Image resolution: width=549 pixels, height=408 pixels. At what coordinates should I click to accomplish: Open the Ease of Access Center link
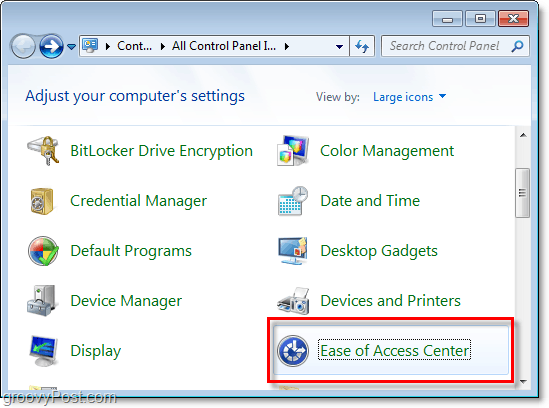click(395, 351)
